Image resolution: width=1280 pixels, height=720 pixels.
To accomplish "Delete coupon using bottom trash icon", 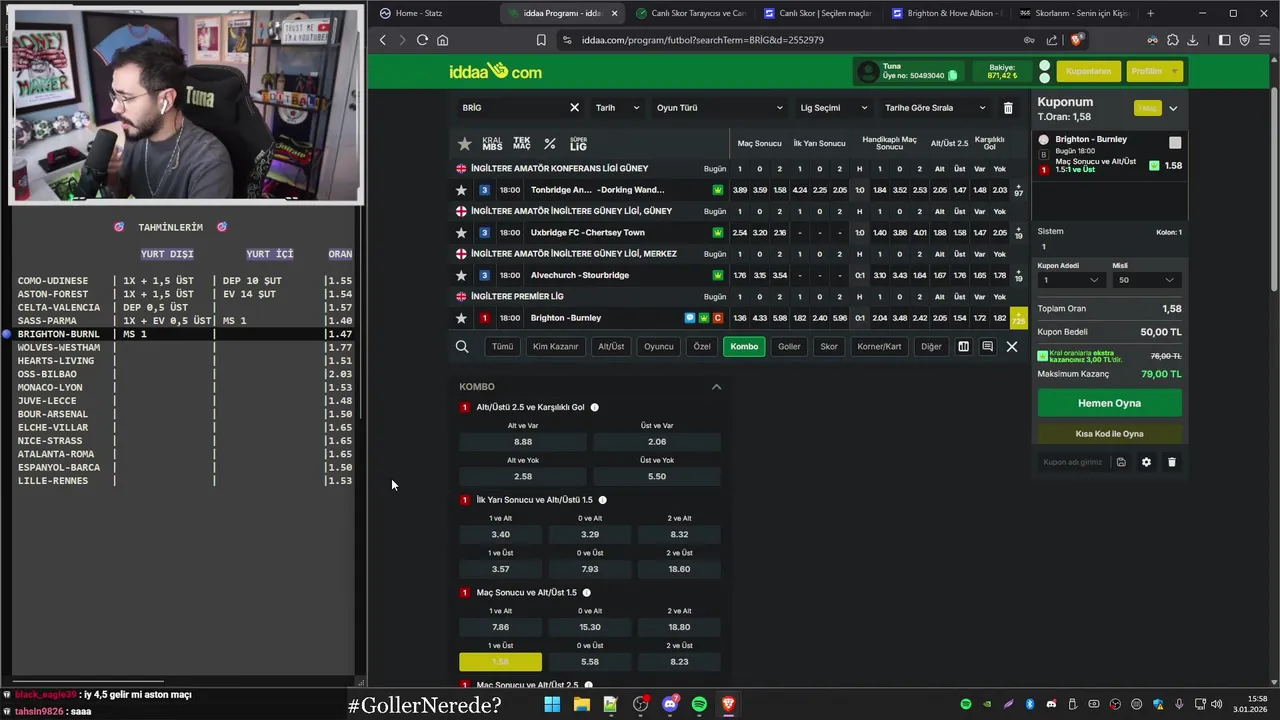I will click(1172, 462).
